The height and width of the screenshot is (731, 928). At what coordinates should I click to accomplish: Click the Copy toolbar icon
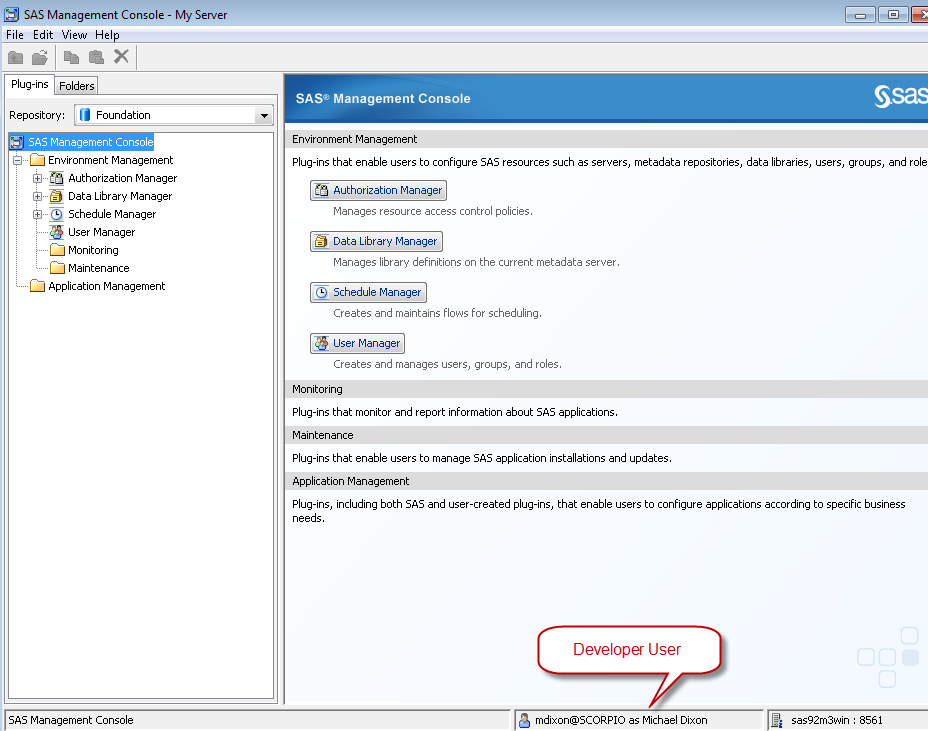pos(72,57)
